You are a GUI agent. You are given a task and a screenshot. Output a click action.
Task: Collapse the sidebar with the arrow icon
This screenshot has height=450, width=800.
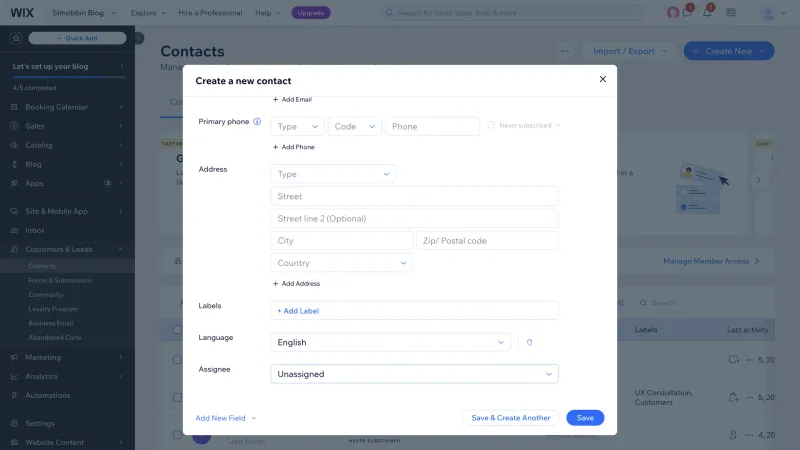tap(139, 38)
